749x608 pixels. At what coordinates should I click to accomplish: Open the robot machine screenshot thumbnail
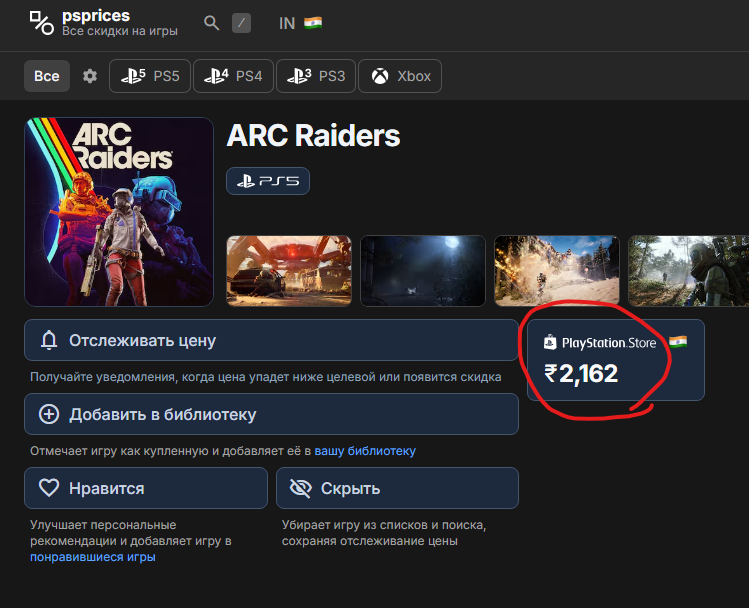pos(289,270)
